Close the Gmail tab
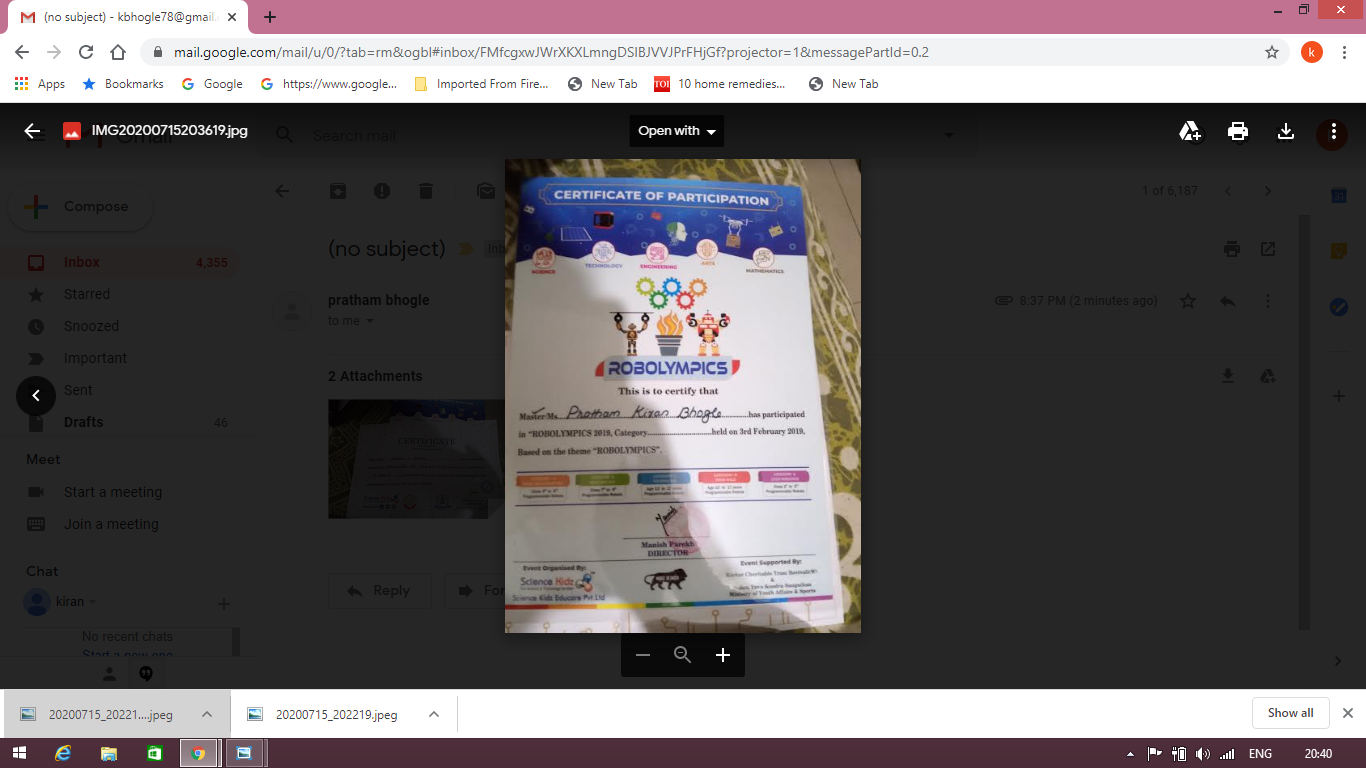This screenshot has height=768, width=1366. pyautogui.click(x=232, y=17)
